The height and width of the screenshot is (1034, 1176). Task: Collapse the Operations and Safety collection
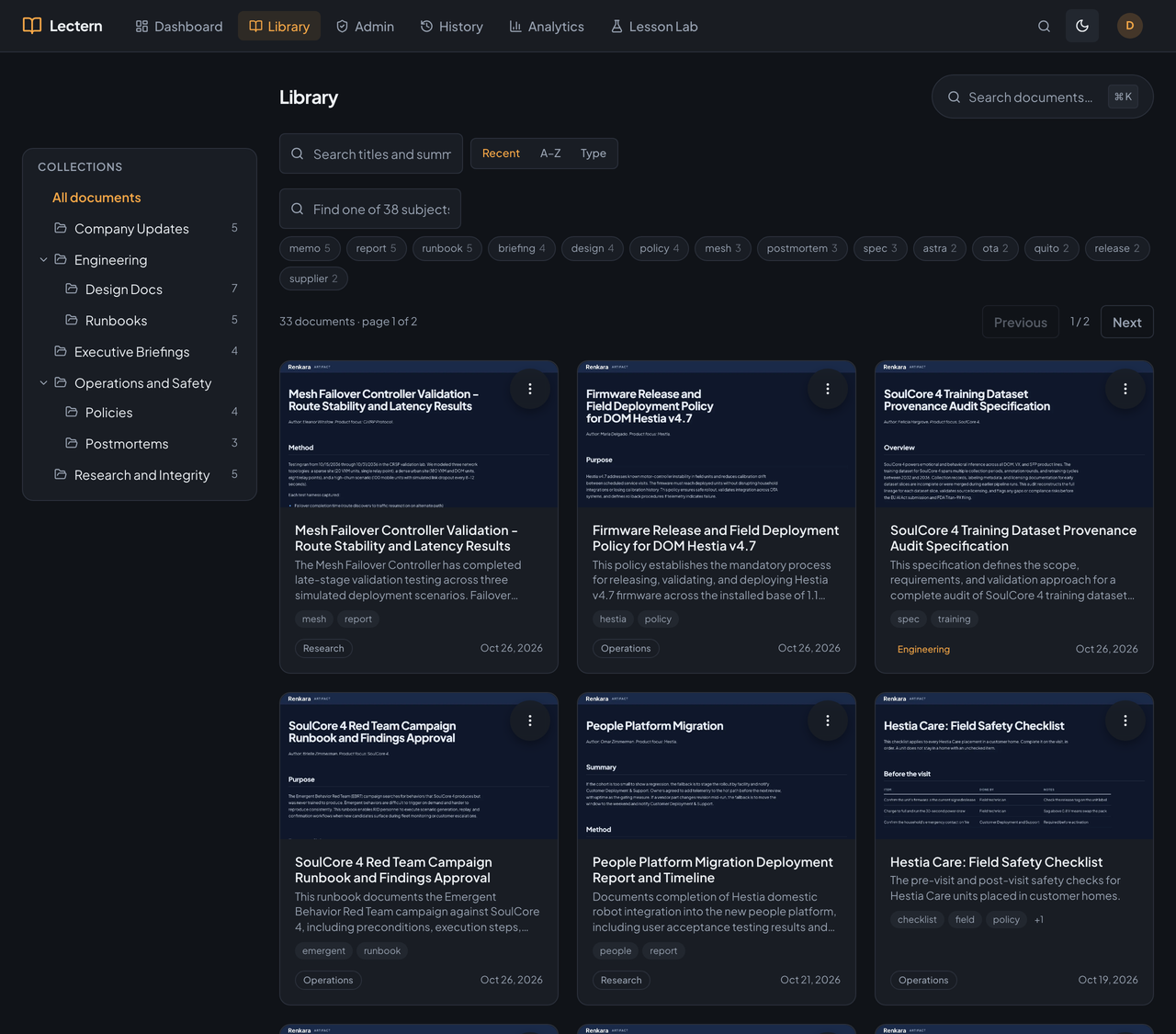click(x=43, y=383)
